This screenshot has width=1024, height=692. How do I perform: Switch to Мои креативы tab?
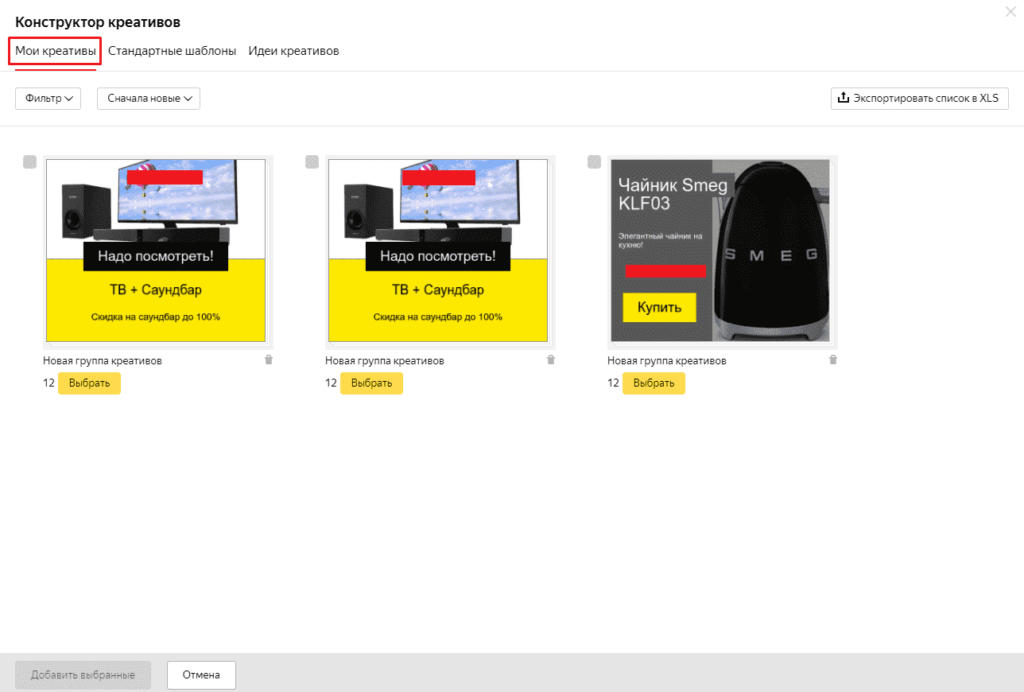[56, 51]
